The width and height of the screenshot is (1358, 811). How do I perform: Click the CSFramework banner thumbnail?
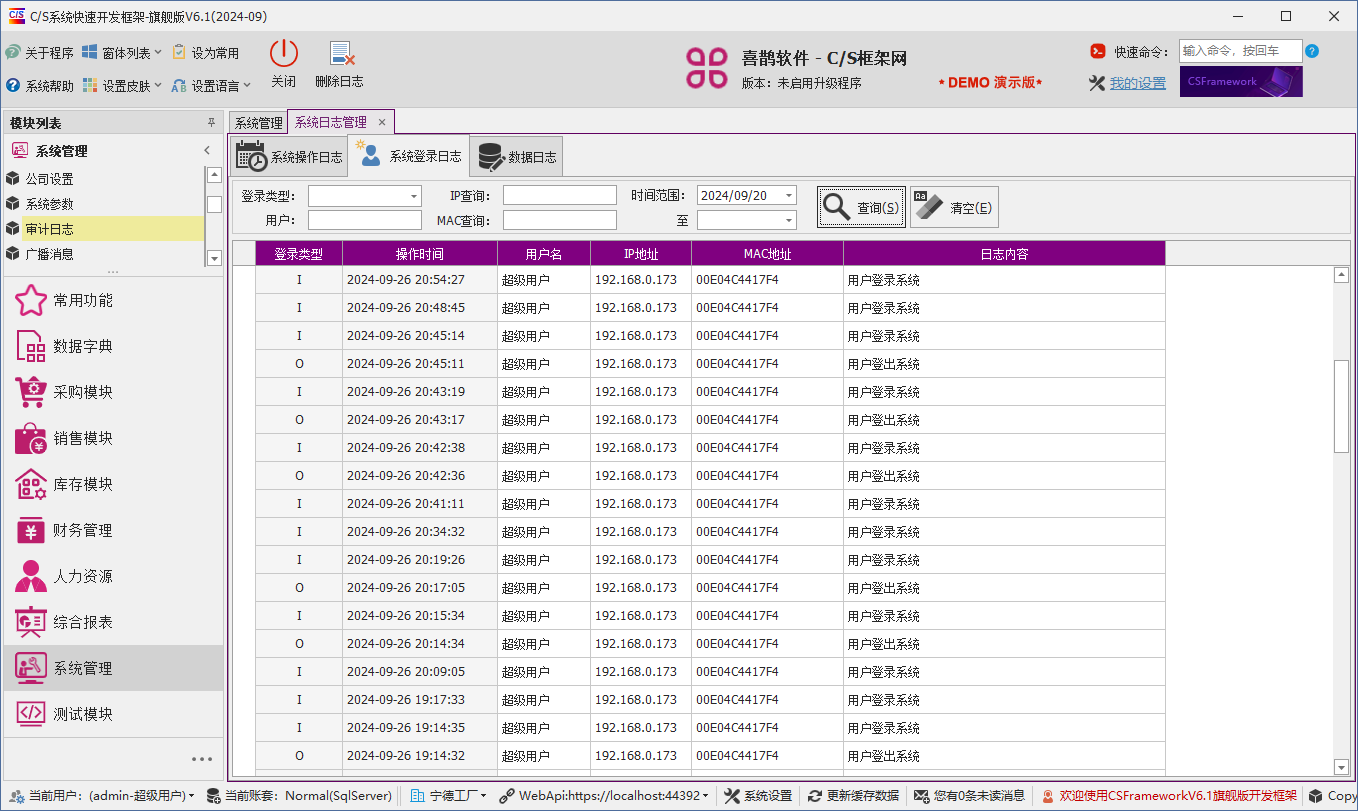[x=1241, y=82]
